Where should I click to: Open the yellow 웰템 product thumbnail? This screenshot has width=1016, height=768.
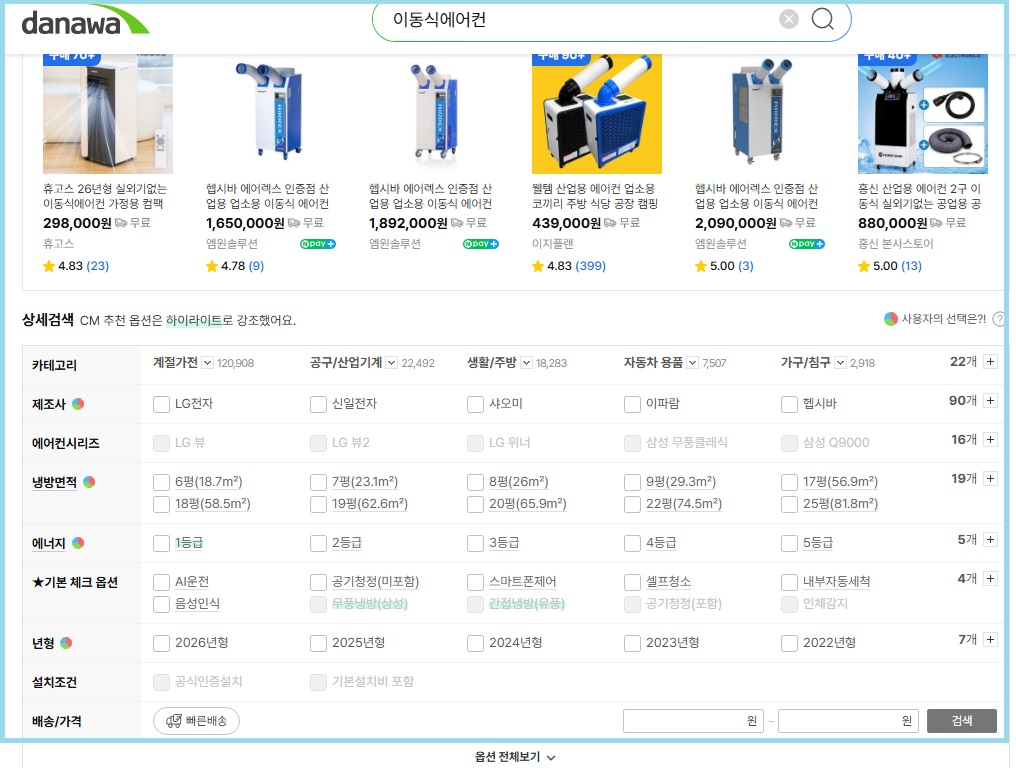click(597, 113)
